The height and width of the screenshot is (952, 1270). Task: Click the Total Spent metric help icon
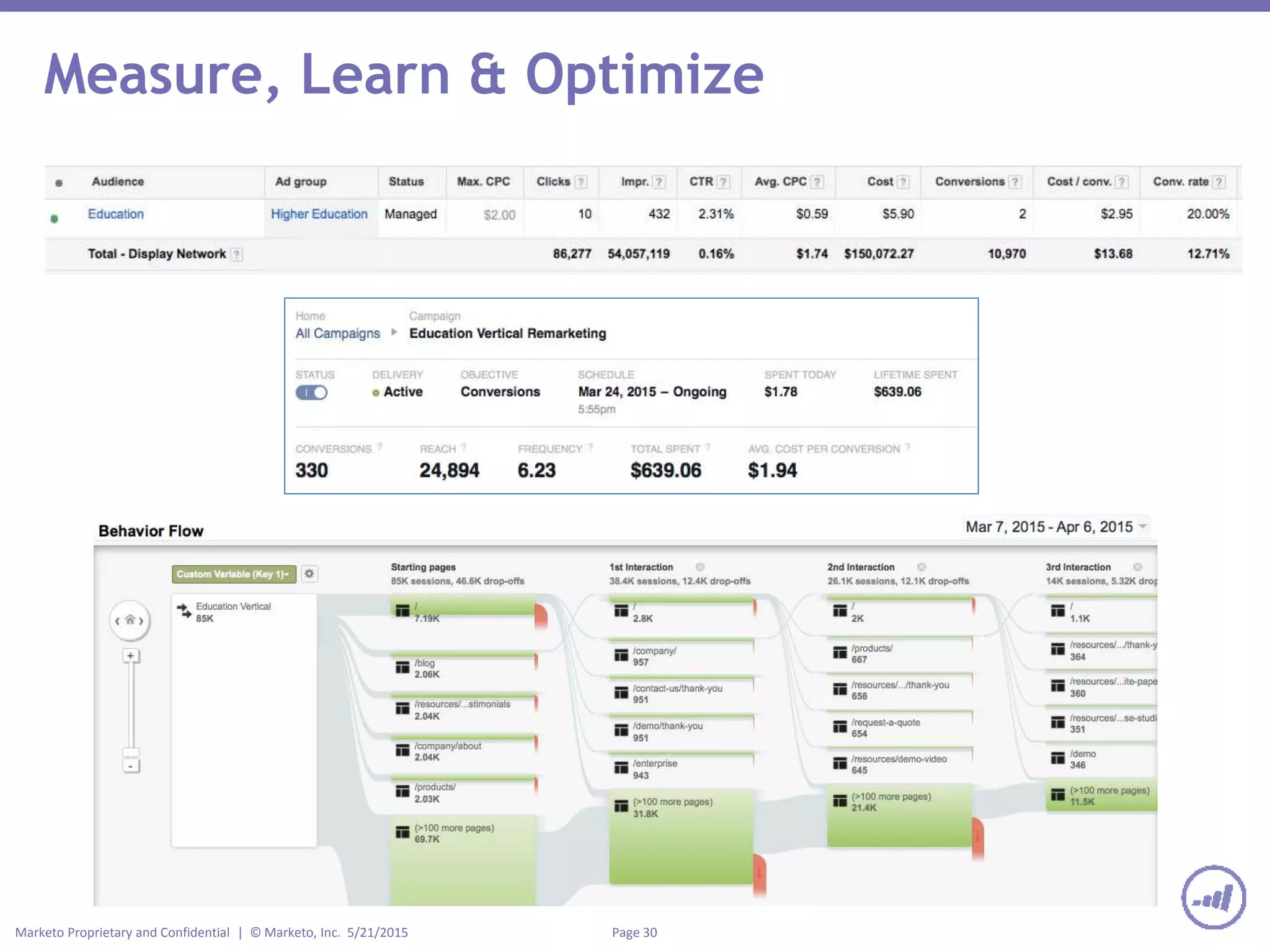[708, 447]
